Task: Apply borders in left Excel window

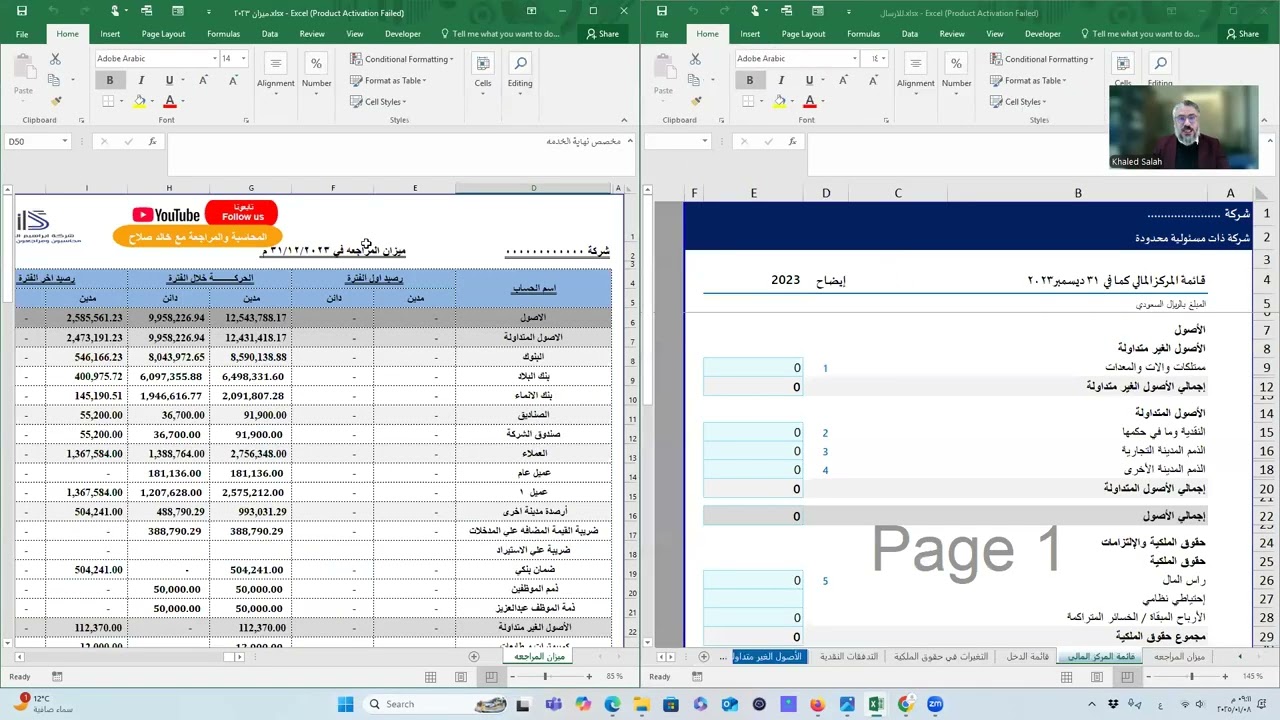Action: 108,101
